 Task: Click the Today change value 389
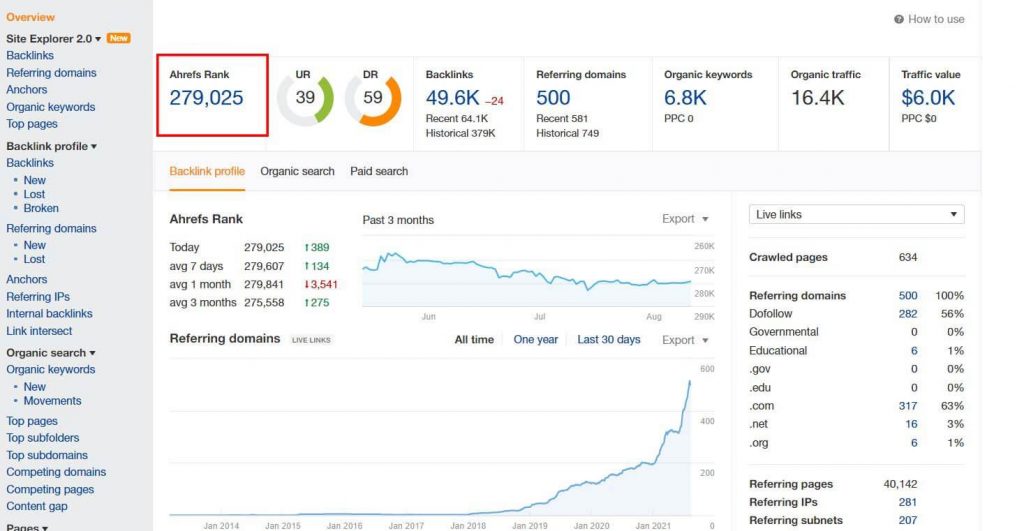[x=317, y=248]
